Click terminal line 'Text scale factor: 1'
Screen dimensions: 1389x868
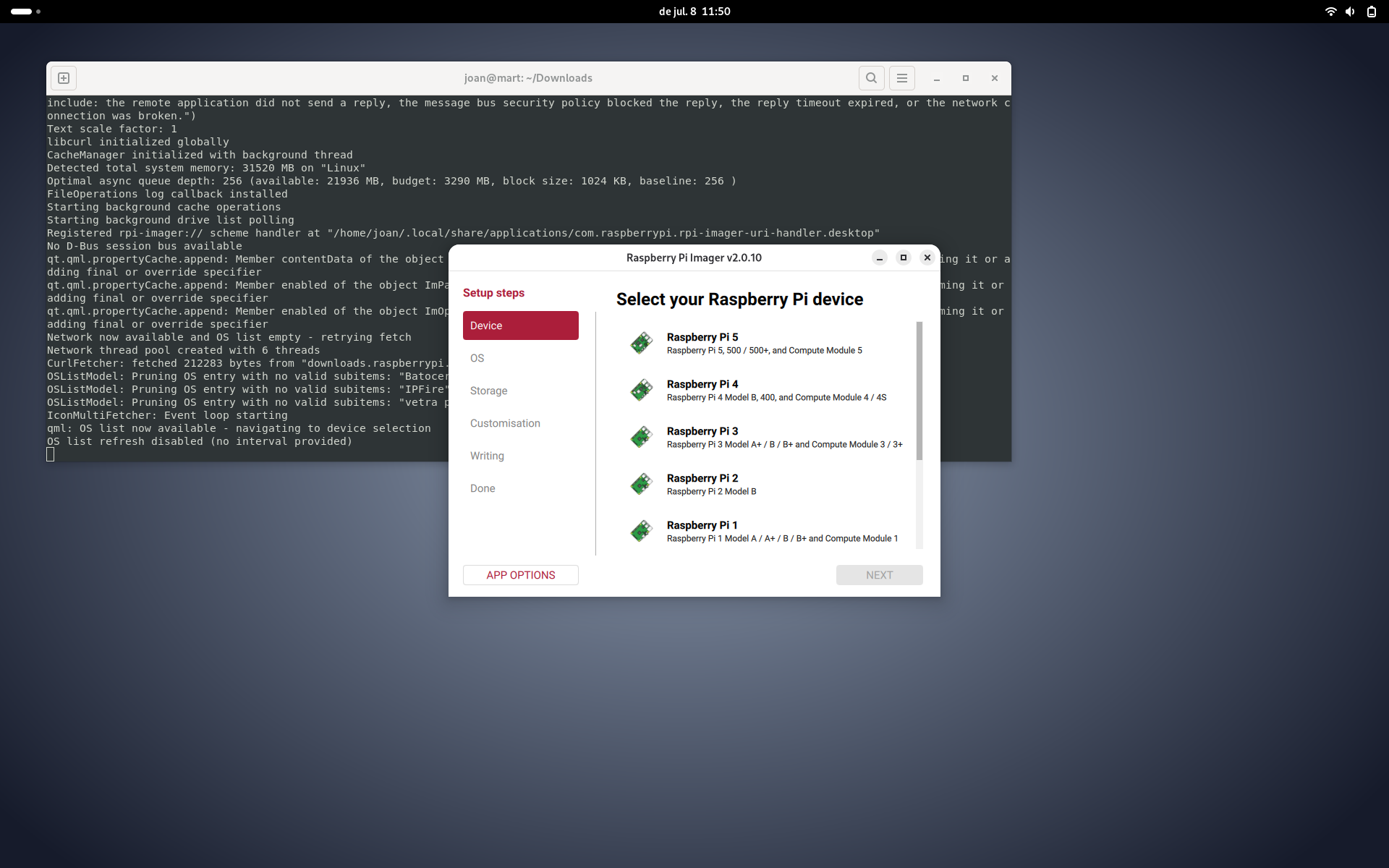112,129
